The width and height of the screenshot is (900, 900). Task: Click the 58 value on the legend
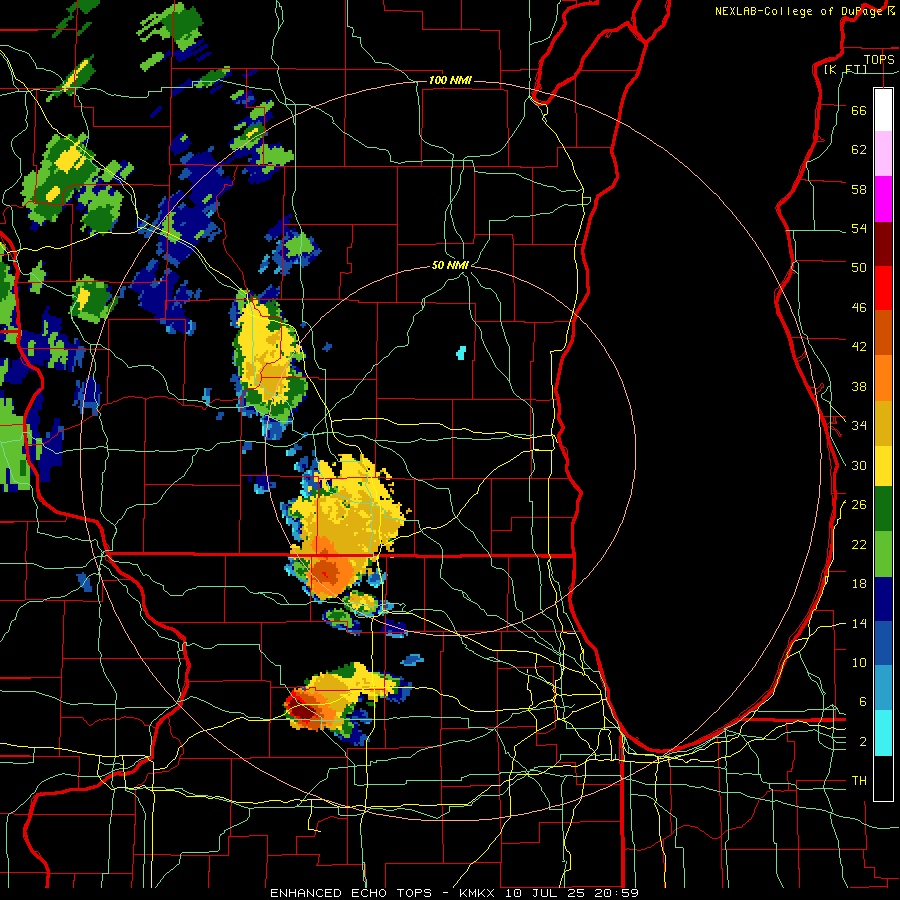tap(859, 189)
